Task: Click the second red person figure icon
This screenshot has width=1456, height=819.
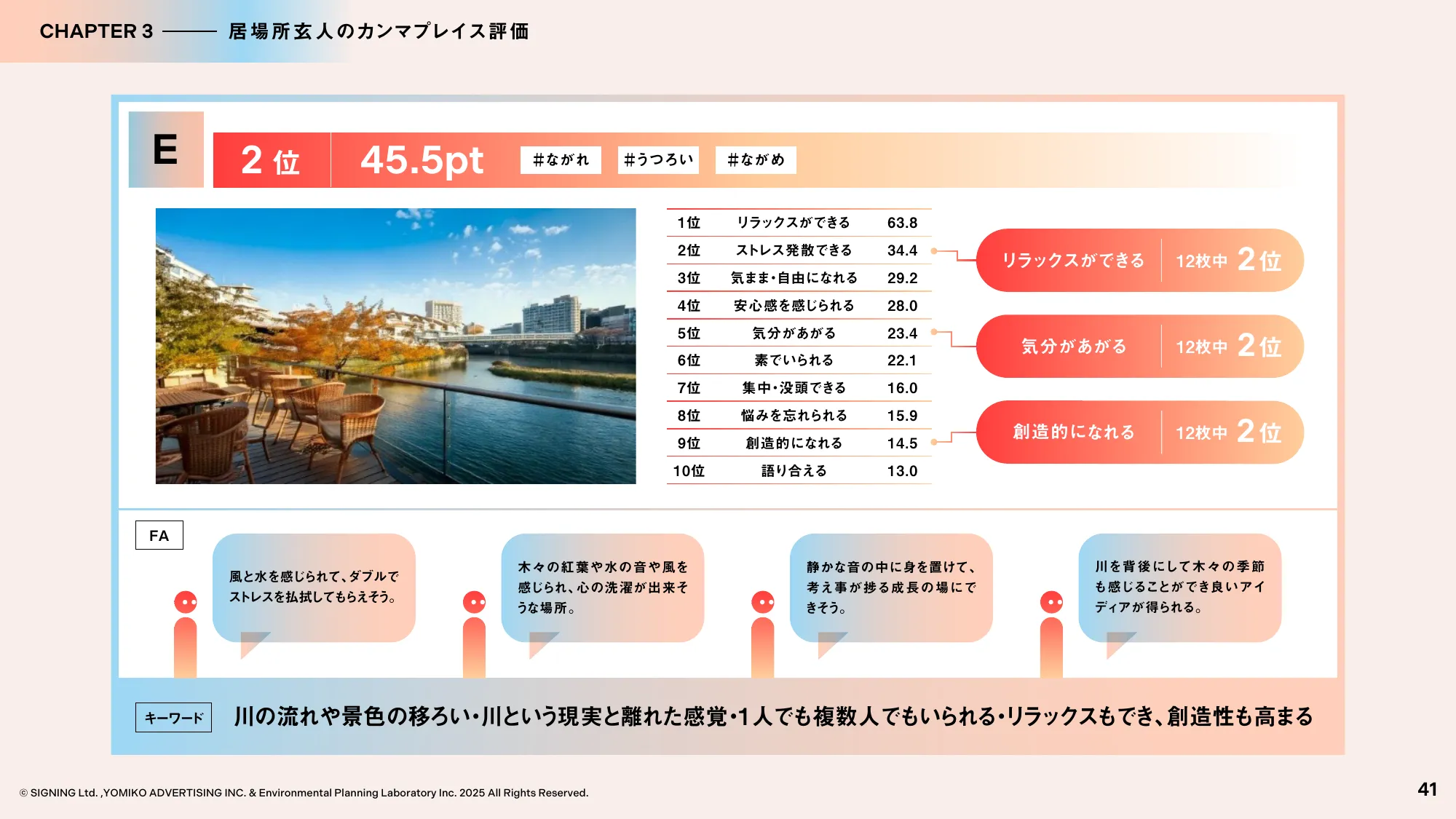Action: (x=474, y=633)
